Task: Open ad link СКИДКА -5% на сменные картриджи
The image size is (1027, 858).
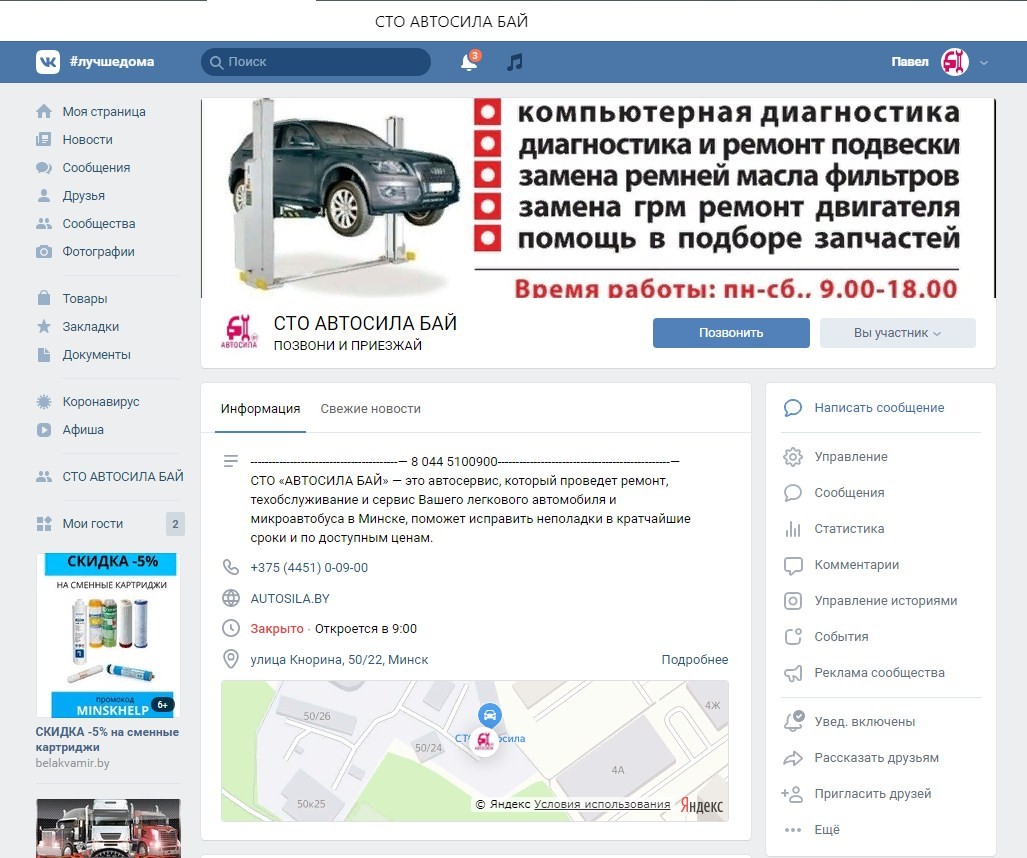Action: (107, 739)
